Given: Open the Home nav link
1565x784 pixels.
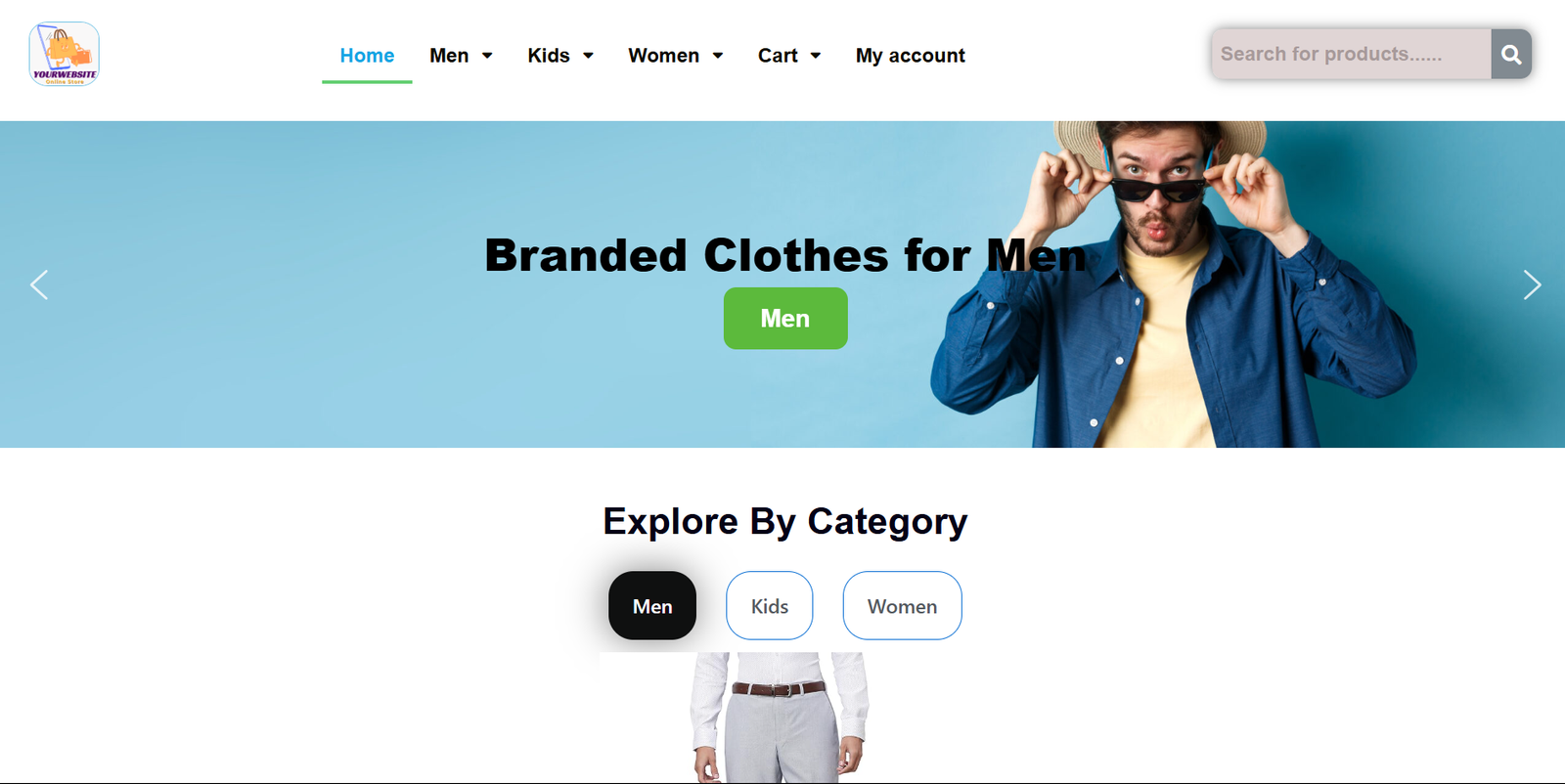Looking at the screenshot, I should [367, 56].
